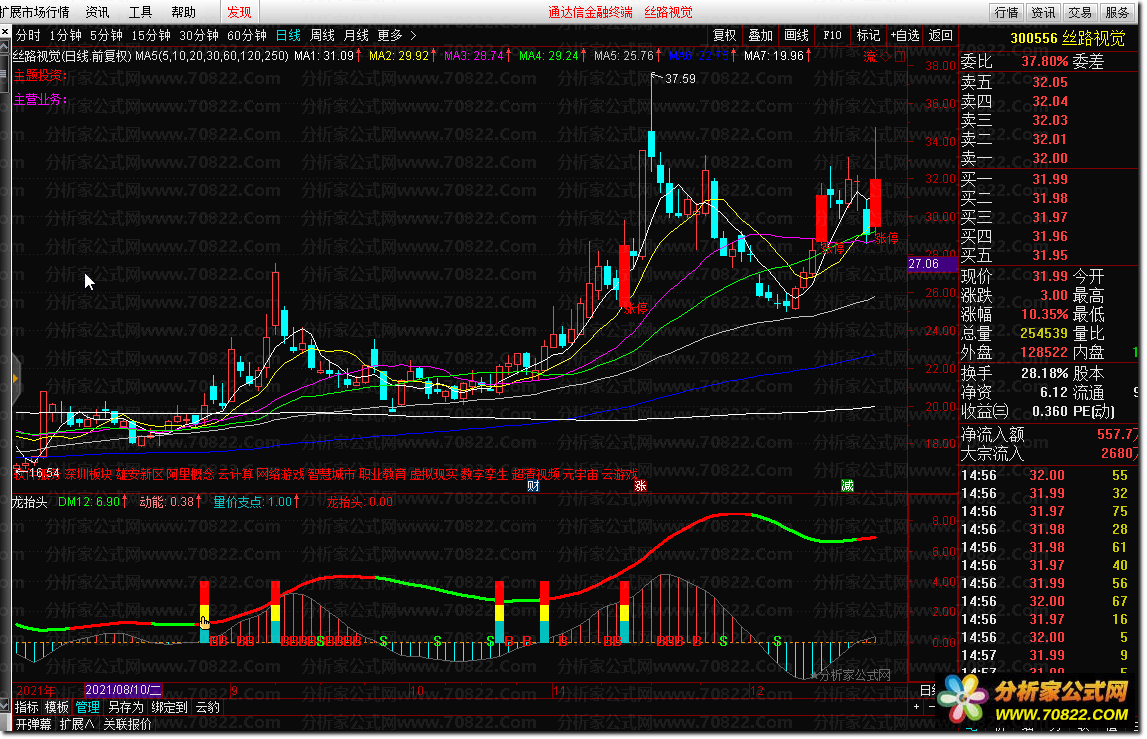Click the 云计算 concept tag
The height and width of the screenshot is (739, 1147).
pyautogui.click(x=235, y=474)
